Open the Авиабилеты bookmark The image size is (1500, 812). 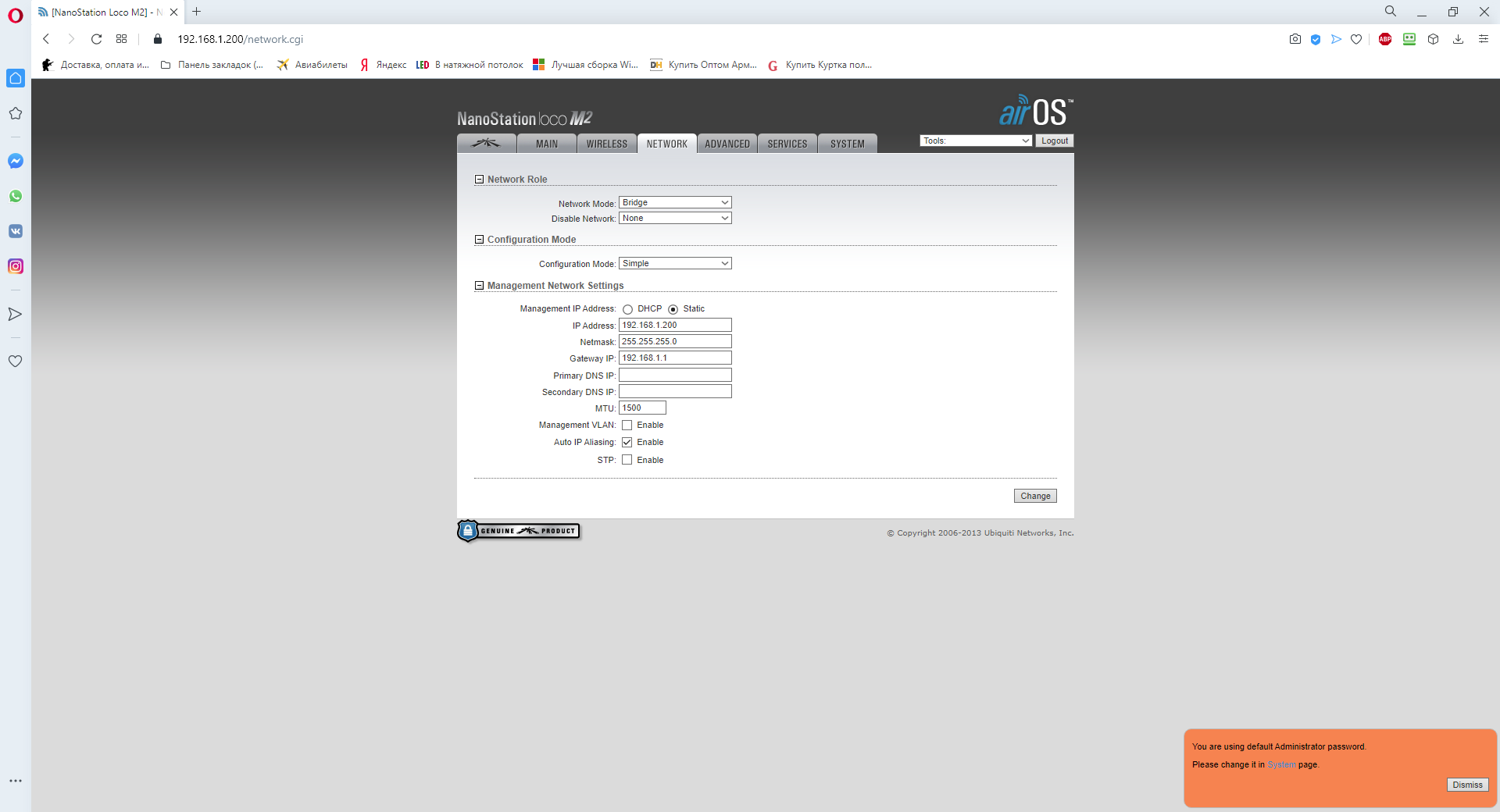312,65
